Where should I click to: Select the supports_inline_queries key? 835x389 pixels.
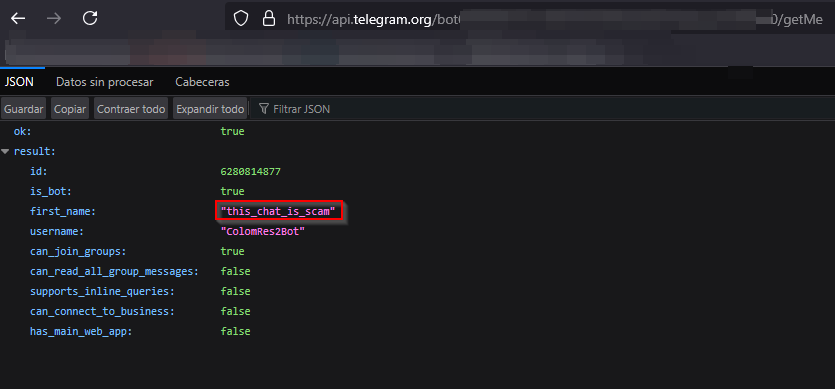pyautogui.click(x=102, y=291)
